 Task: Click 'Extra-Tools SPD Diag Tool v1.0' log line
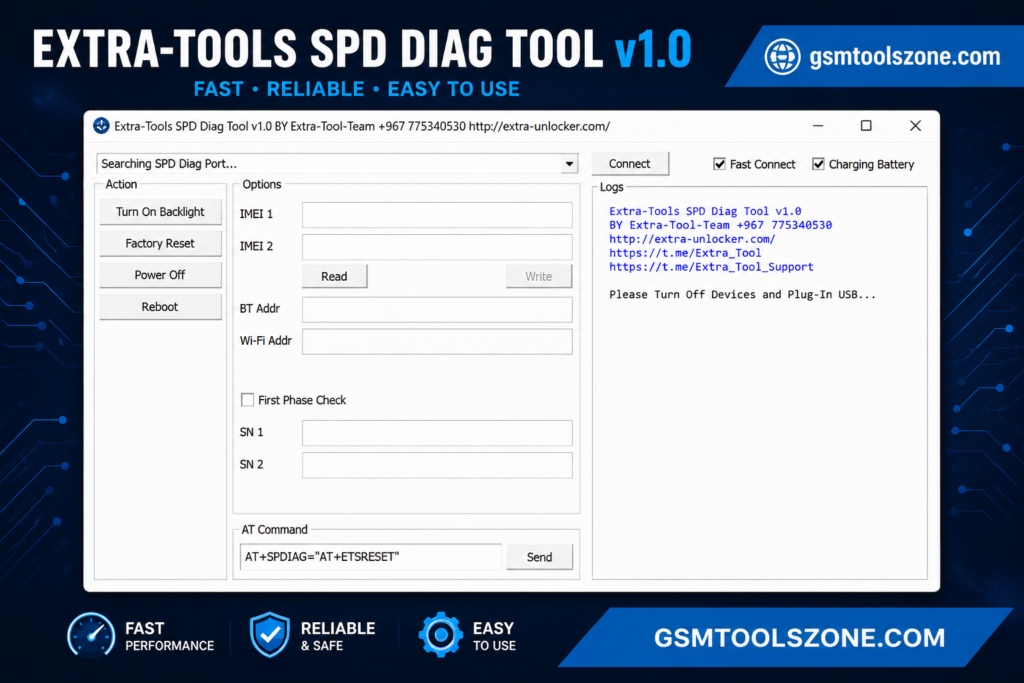click(x=705, y=211)
